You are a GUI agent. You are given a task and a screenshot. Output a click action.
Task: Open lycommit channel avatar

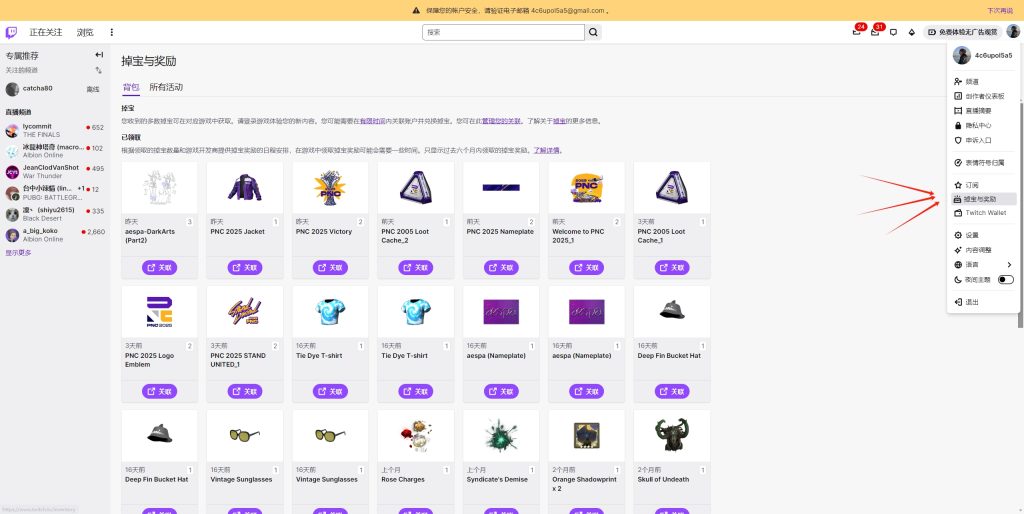tap(12, 131)
